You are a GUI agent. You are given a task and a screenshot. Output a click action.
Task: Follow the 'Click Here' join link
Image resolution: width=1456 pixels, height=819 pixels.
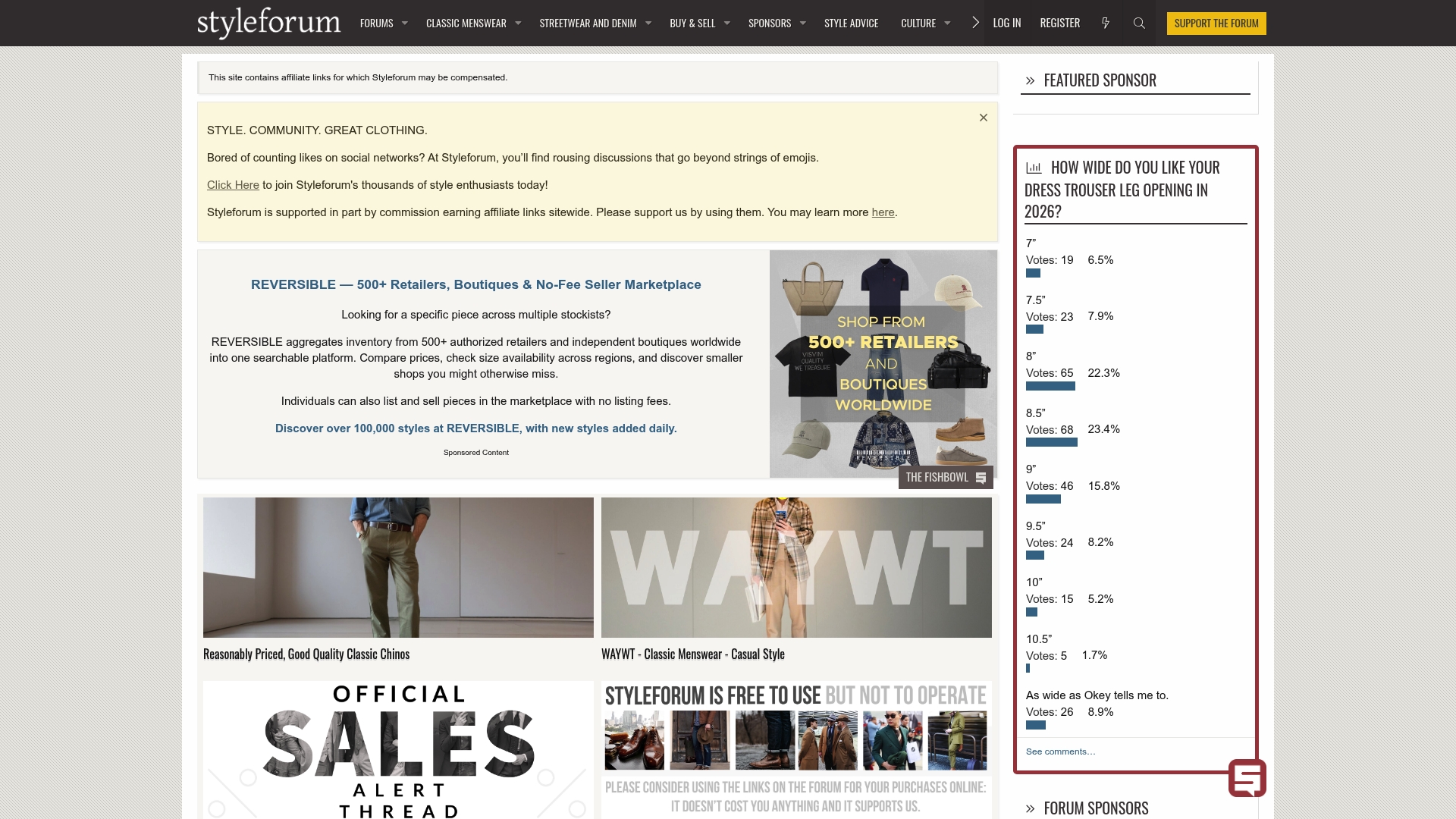click(233, 185)
